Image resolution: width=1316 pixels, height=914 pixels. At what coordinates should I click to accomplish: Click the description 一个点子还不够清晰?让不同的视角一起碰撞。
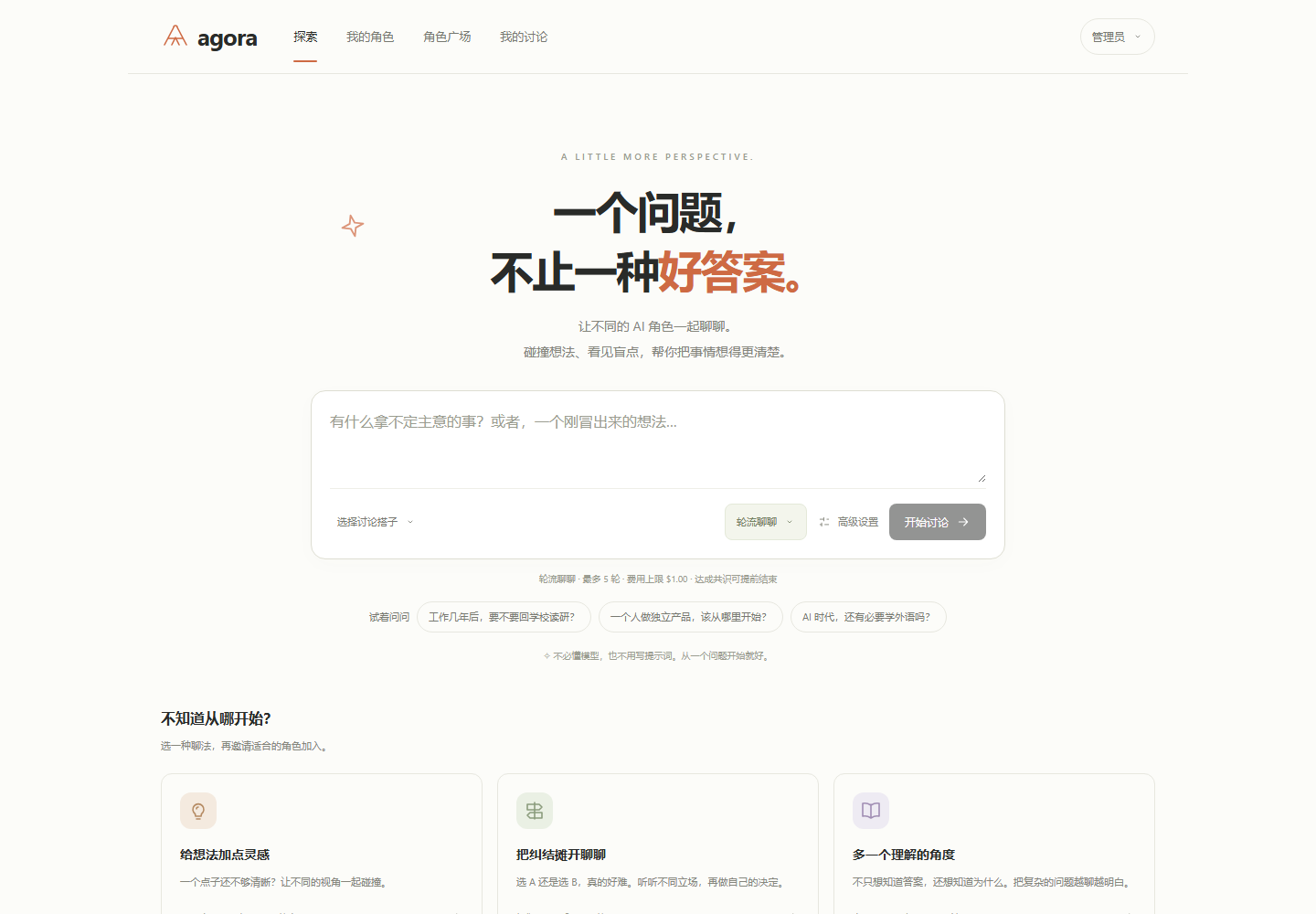[285, 882]
